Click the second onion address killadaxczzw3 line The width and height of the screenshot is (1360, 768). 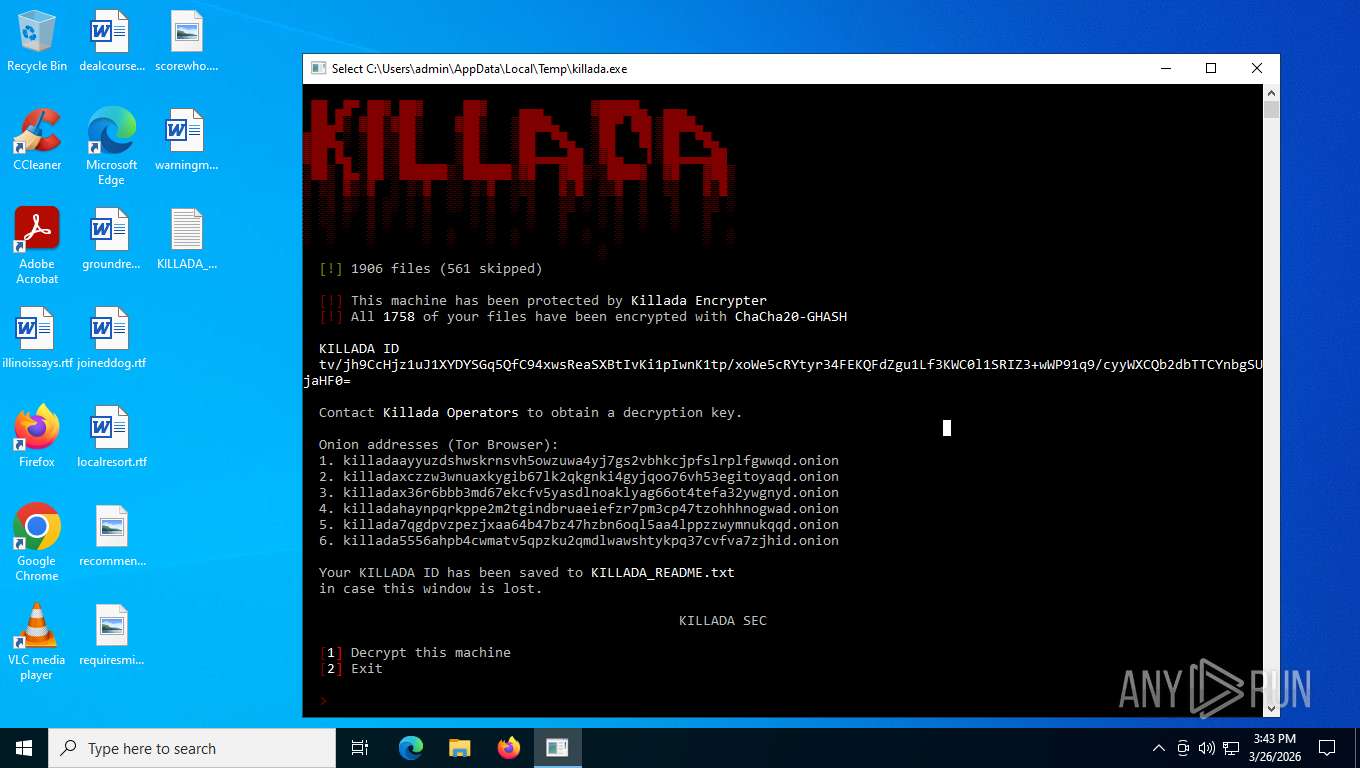click(579, 476)
